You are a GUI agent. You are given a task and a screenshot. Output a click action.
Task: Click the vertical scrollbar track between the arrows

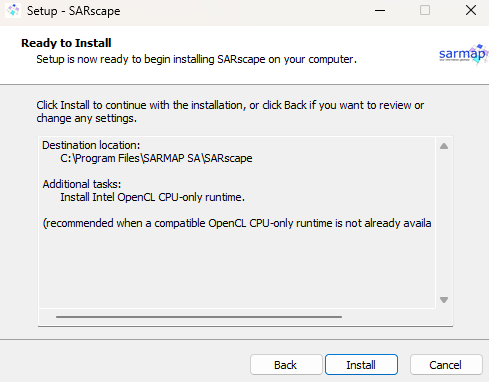tap(444, 223)
